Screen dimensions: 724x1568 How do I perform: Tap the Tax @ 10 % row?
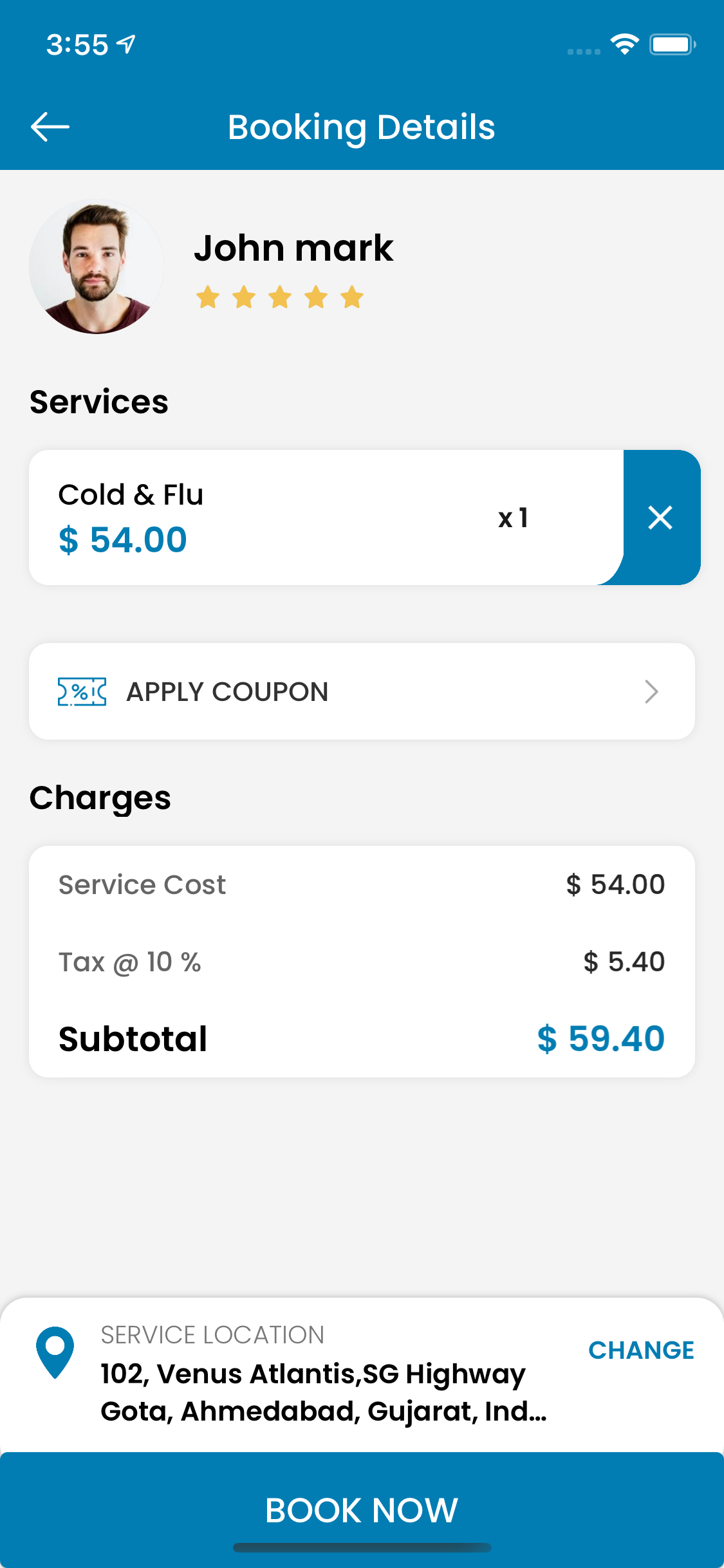pyautogui.click(x=362, y=962)
